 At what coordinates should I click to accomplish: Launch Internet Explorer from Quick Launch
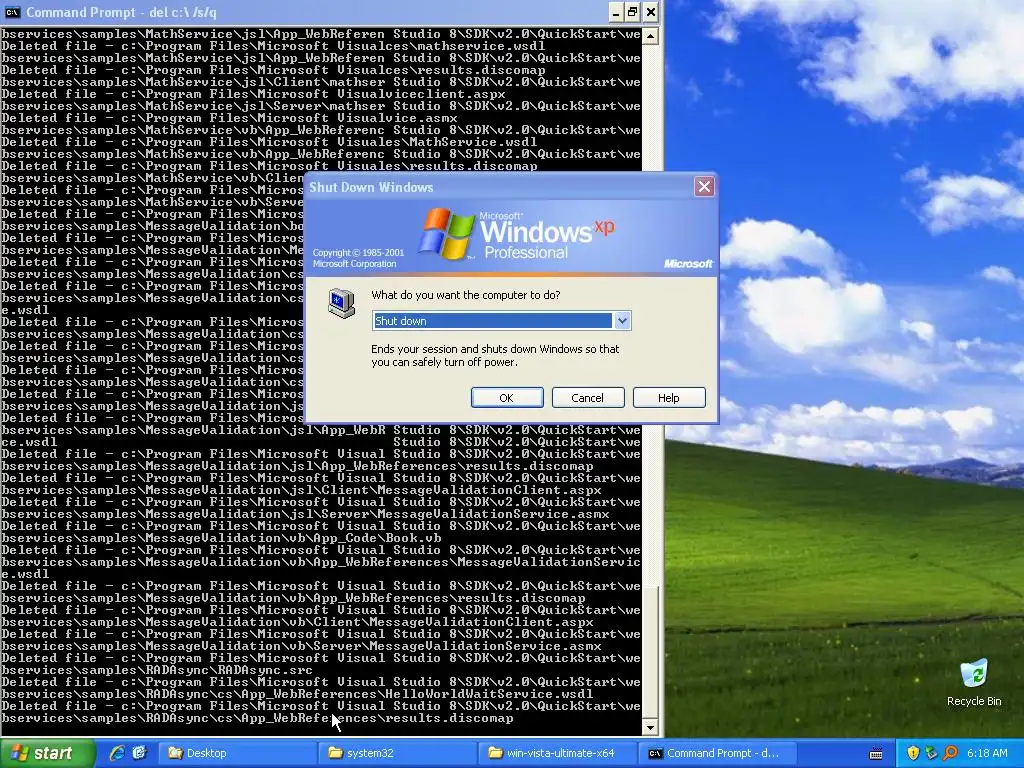(x=117, y=753)
